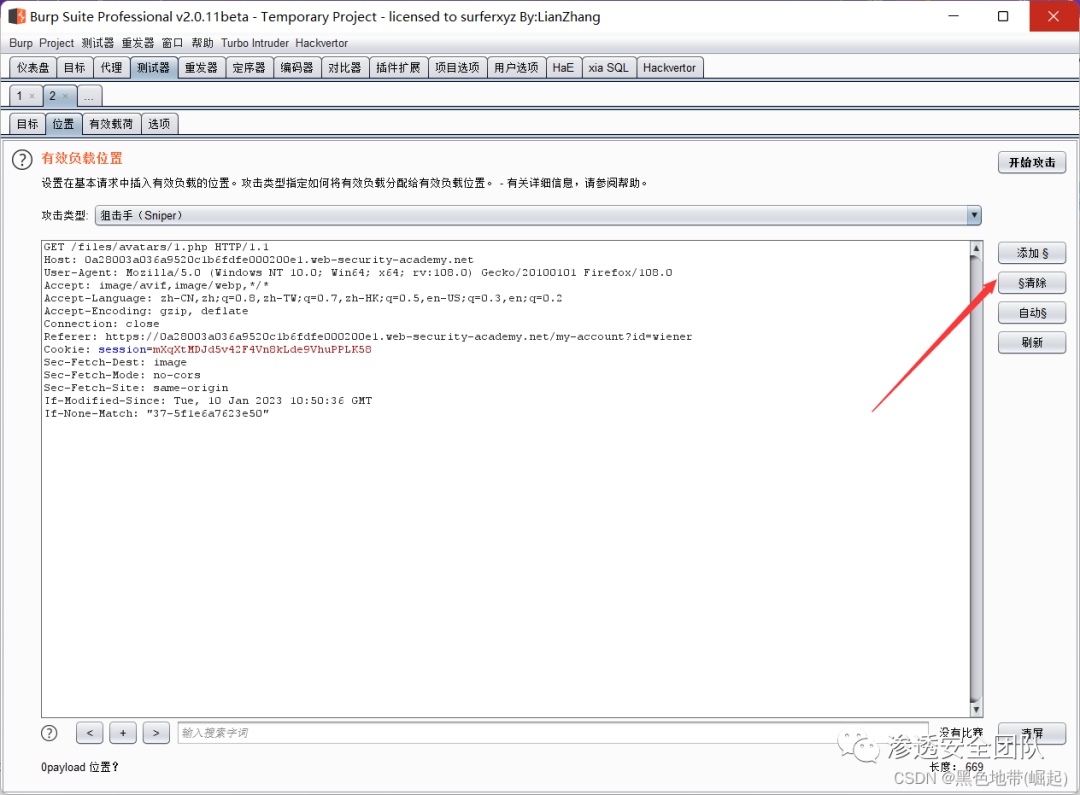Image resolution: width=1080 pixels, height=795 pixels.
Task: Click the 0payload 位置 status text
Action: (80, 767)
